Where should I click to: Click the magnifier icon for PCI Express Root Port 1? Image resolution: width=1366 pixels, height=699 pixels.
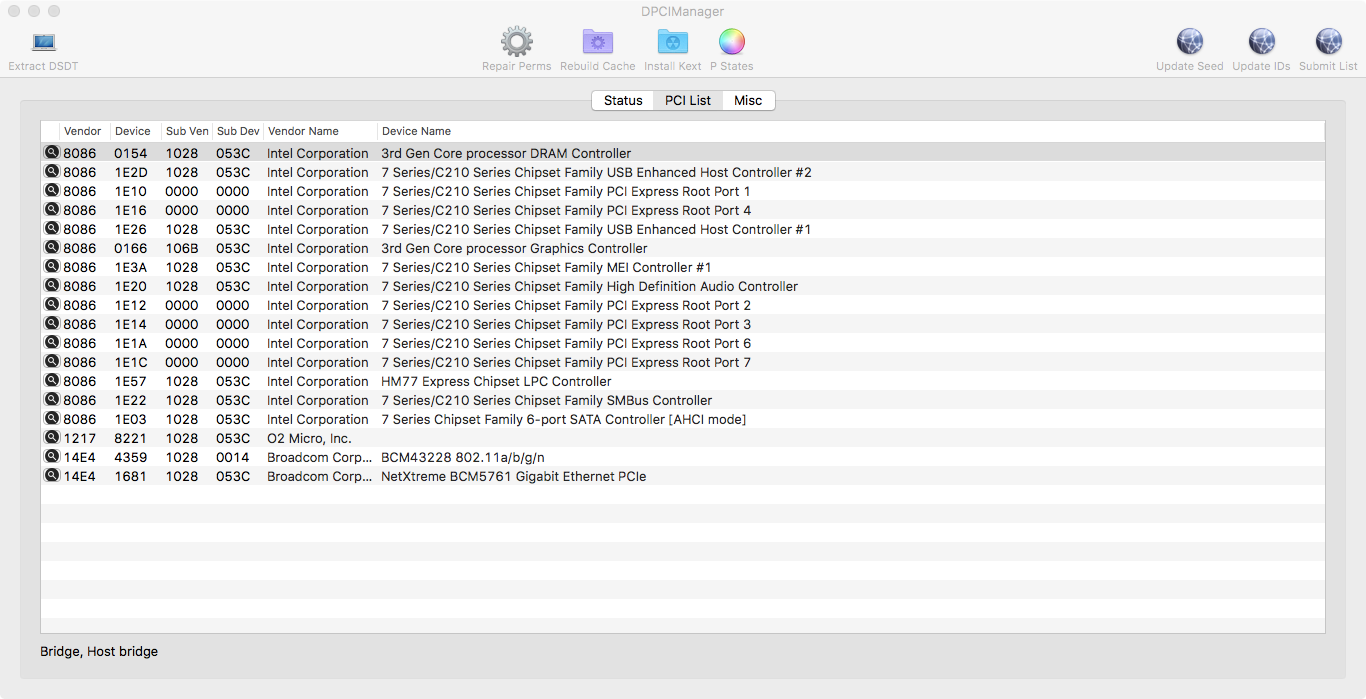tap(52, 190)
